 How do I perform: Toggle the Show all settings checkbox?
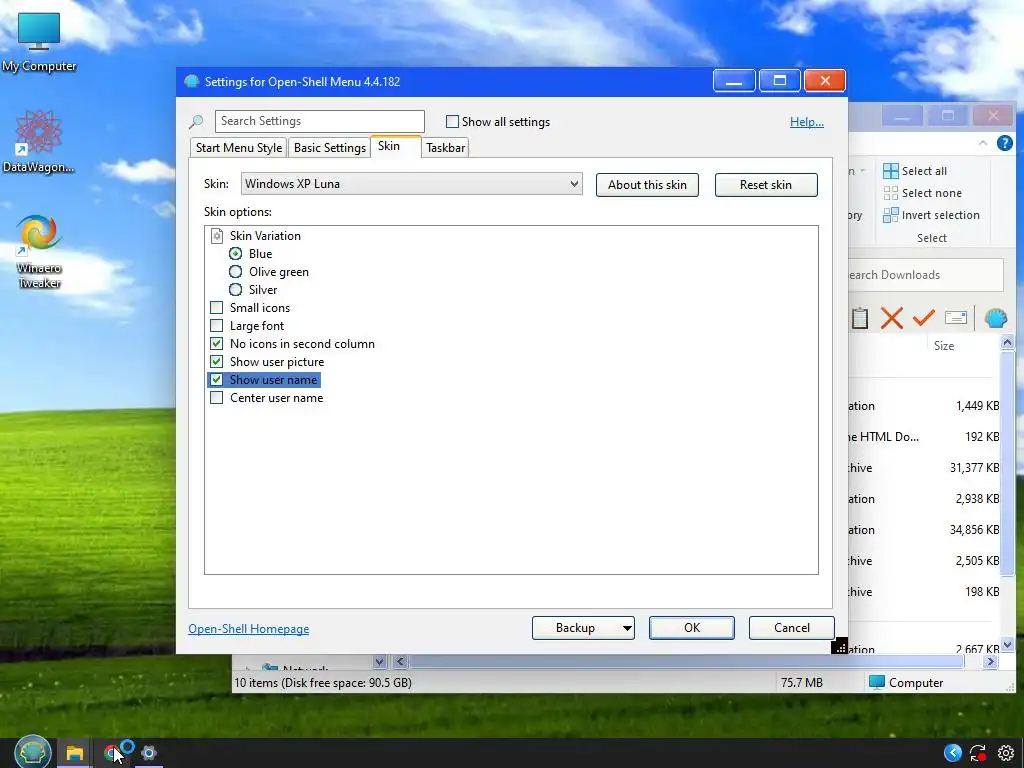452,121
